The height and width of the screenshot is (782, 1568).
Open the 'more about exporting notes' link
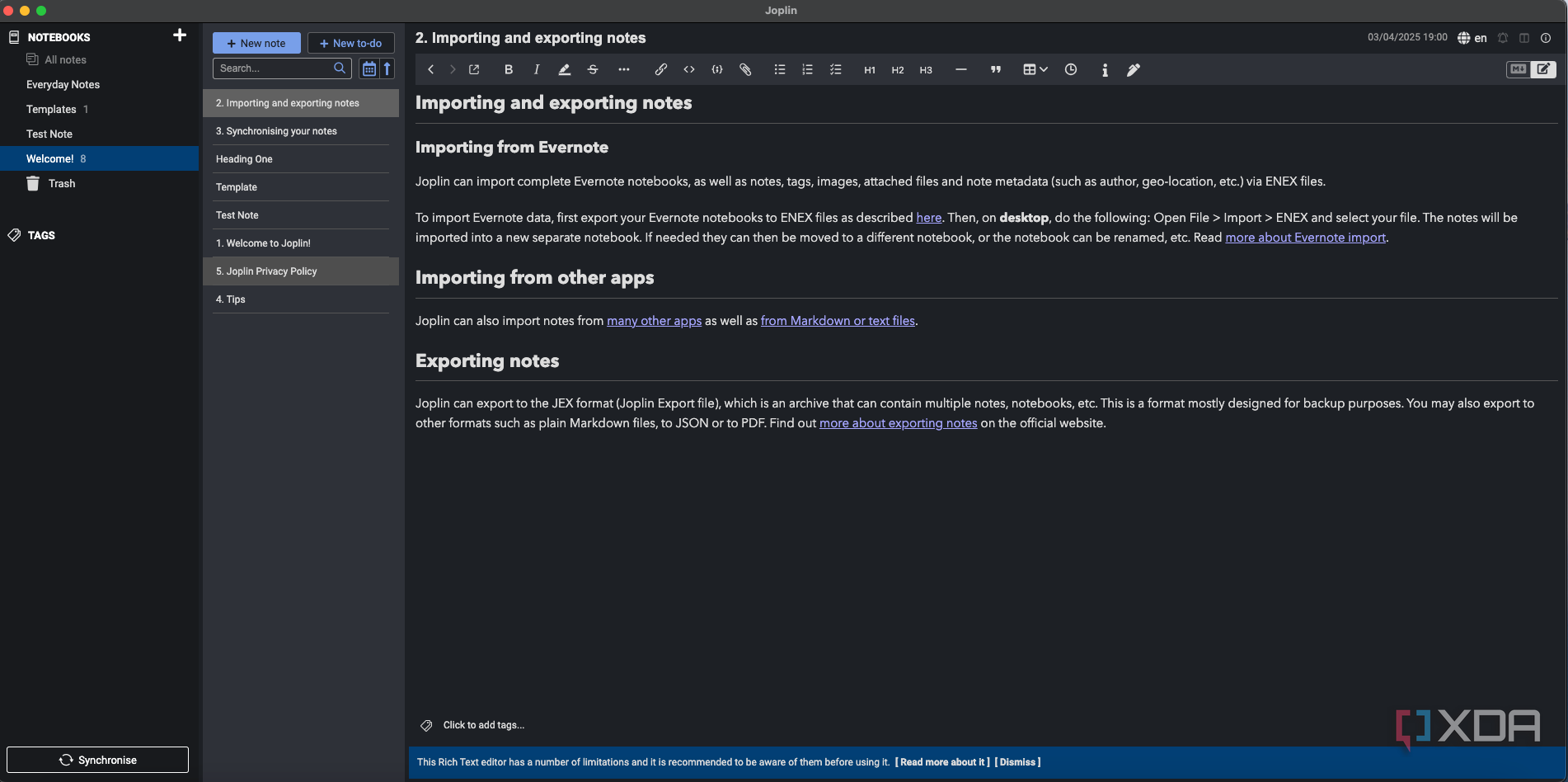[898, 423]
